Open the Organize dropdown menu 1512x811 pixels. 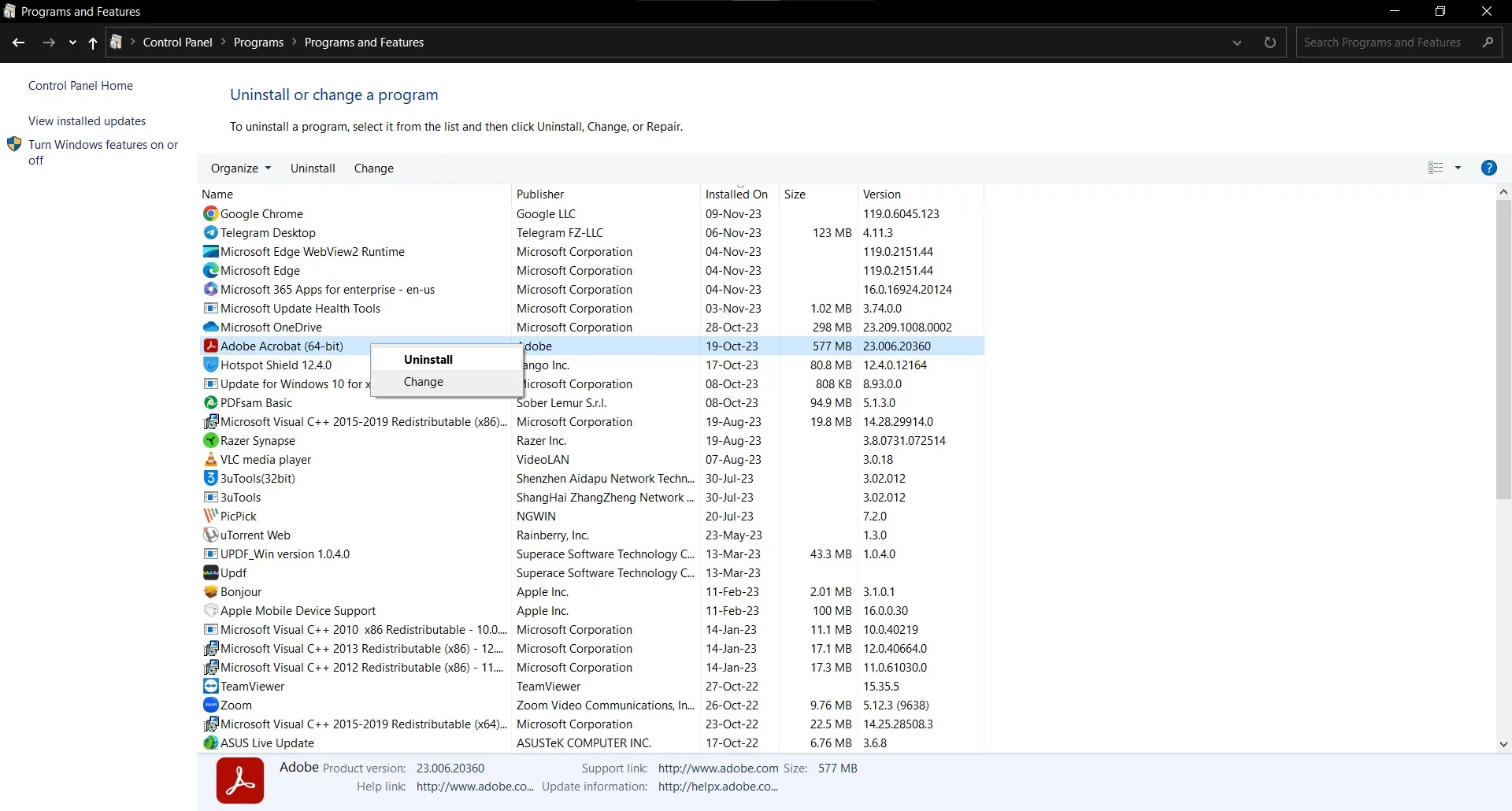coord(240,168)
